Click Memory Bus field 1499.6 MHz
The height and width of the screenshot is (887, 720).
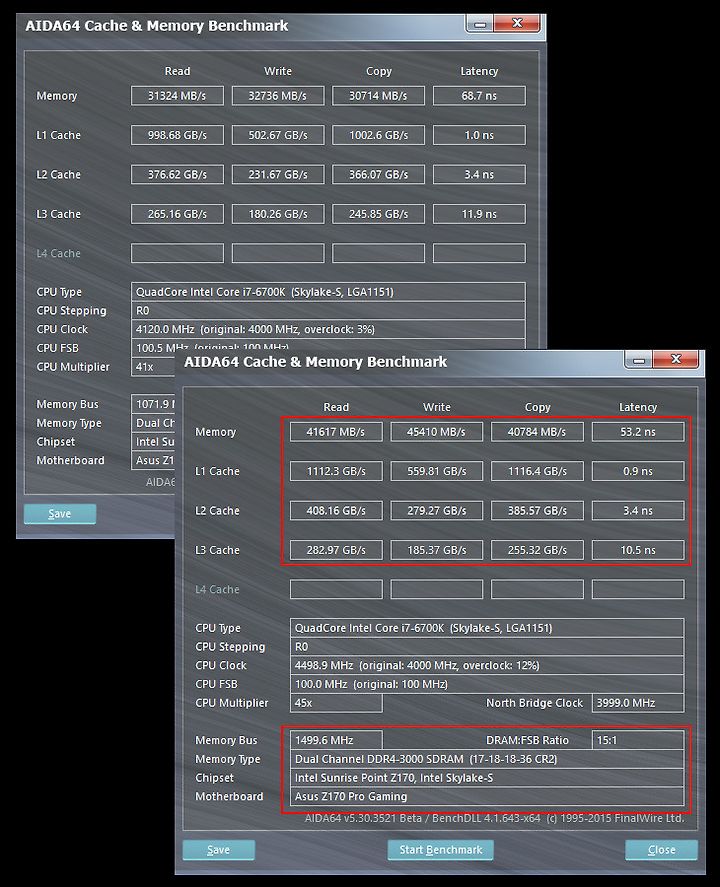(x=336, y=740)
